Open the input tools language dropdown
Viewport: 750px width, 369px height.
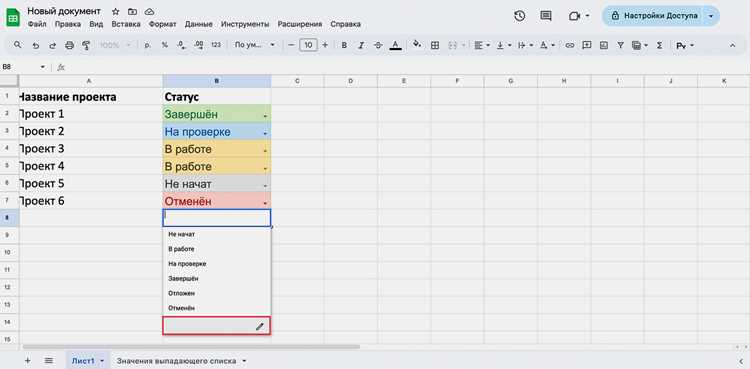(685, 45)
